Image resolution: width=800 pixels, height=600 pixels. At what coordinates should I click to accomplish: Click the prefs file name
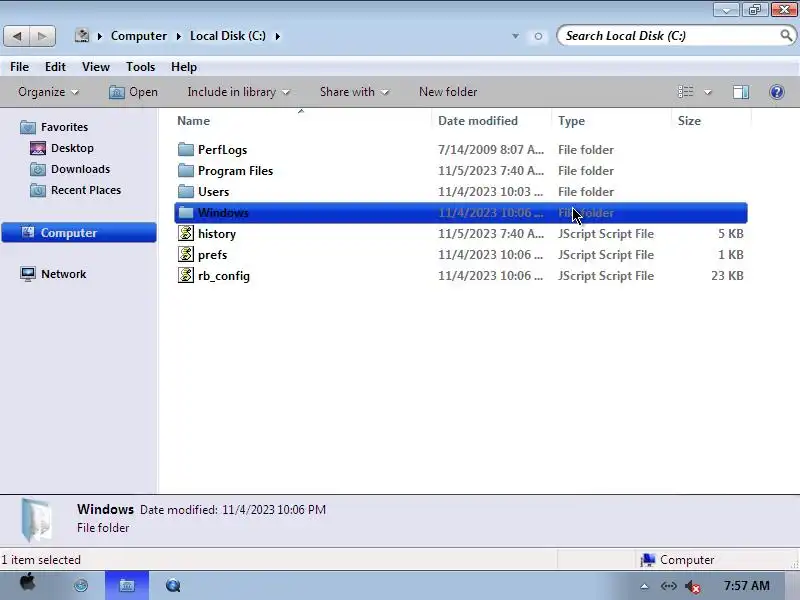click(x=212, y=255)
